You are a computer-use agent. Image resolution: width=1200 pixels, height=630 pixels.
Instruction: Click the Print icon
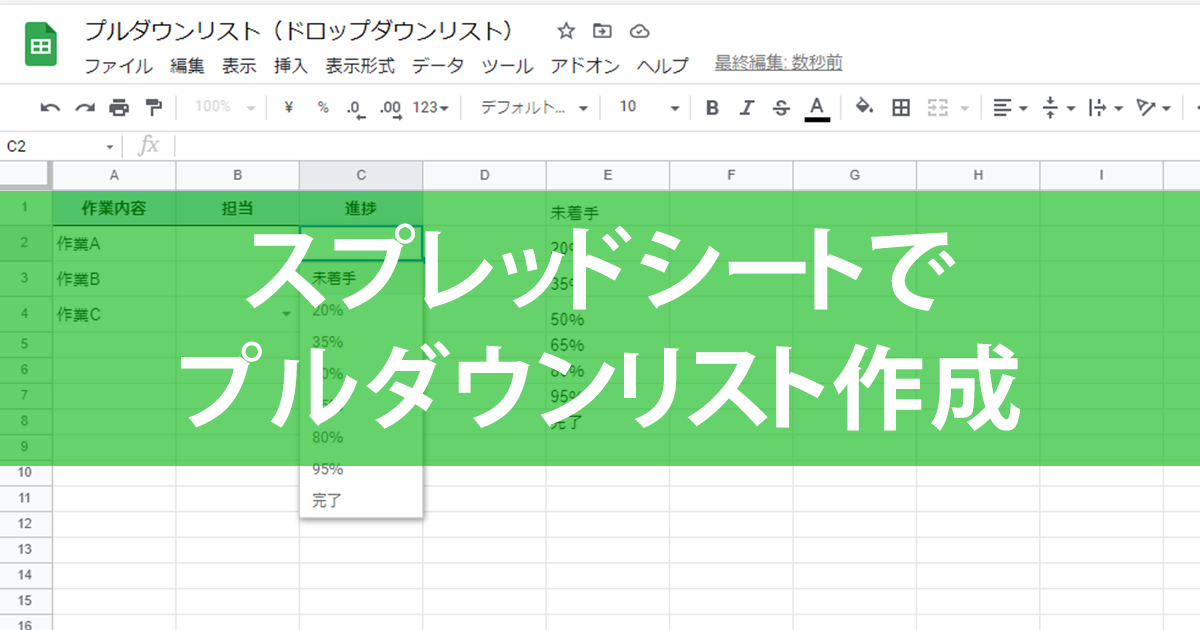pyautogui.click(x=119, y=107)
